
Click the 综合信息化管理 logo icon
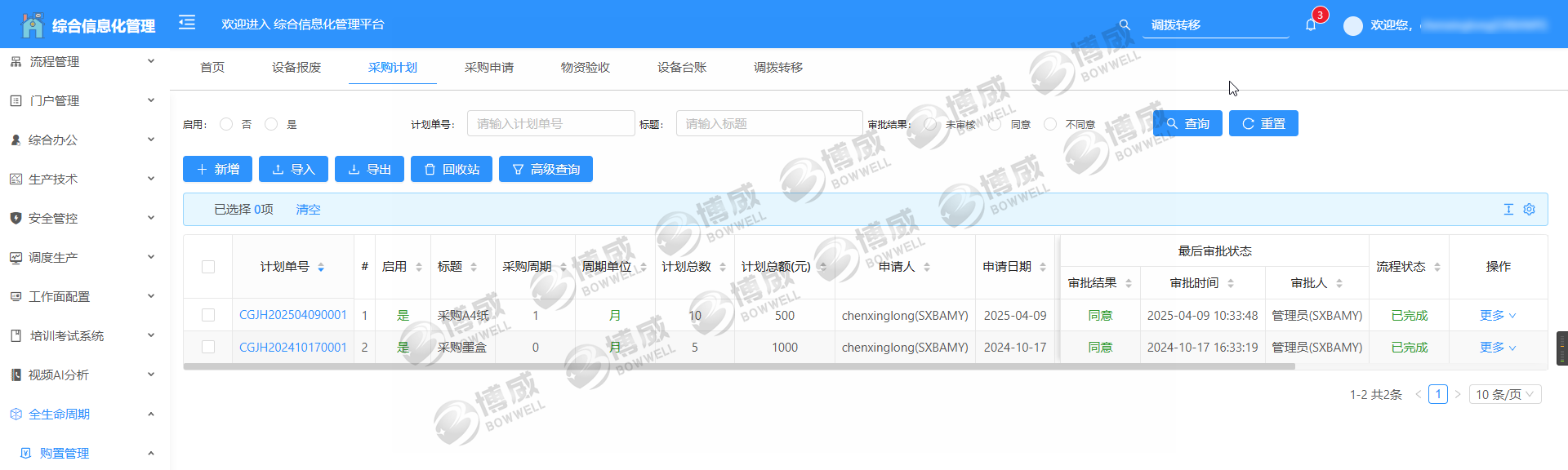[33, 25]
